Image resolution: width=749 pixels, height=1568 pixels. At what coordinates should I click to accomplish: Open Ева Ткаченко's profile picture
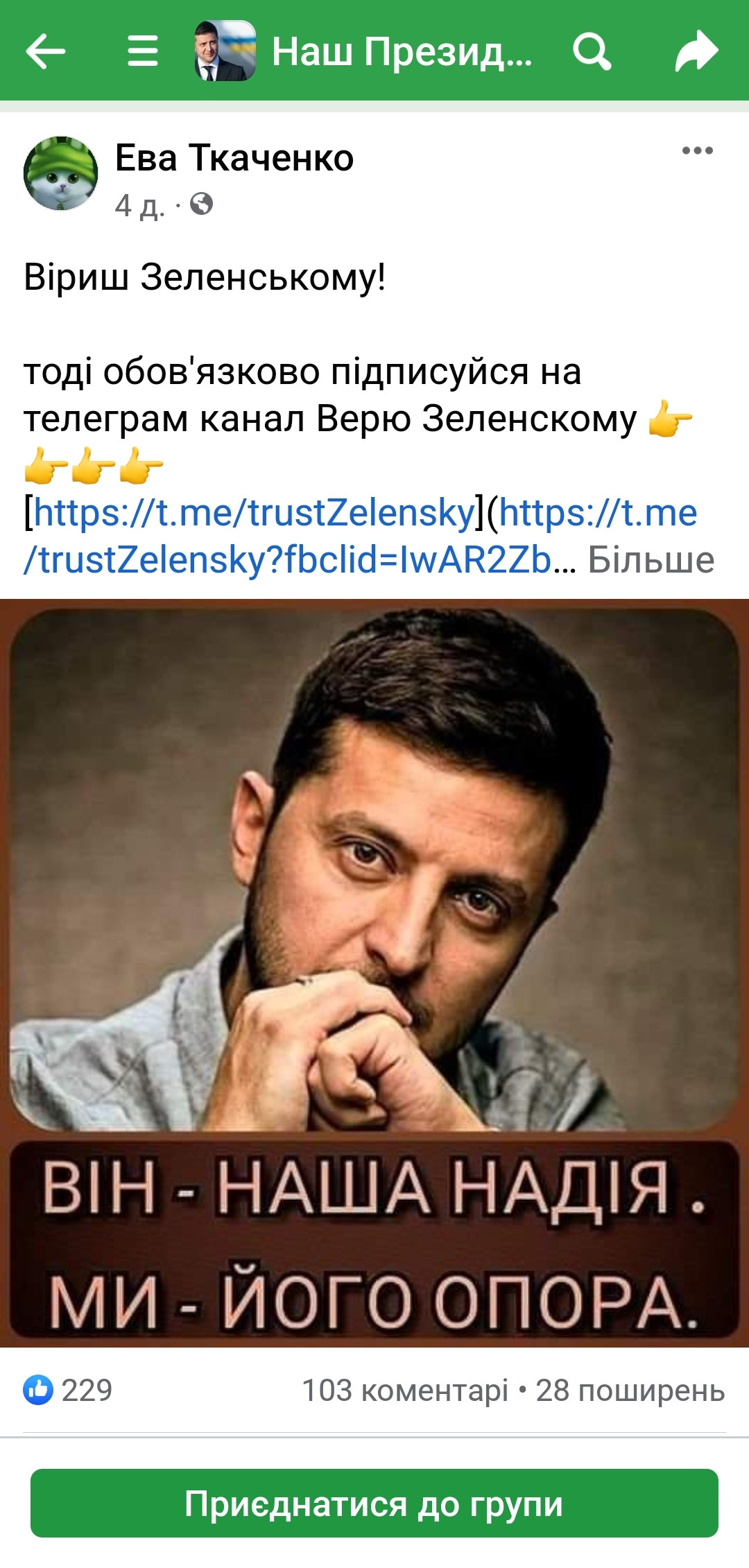pos(61,173)
